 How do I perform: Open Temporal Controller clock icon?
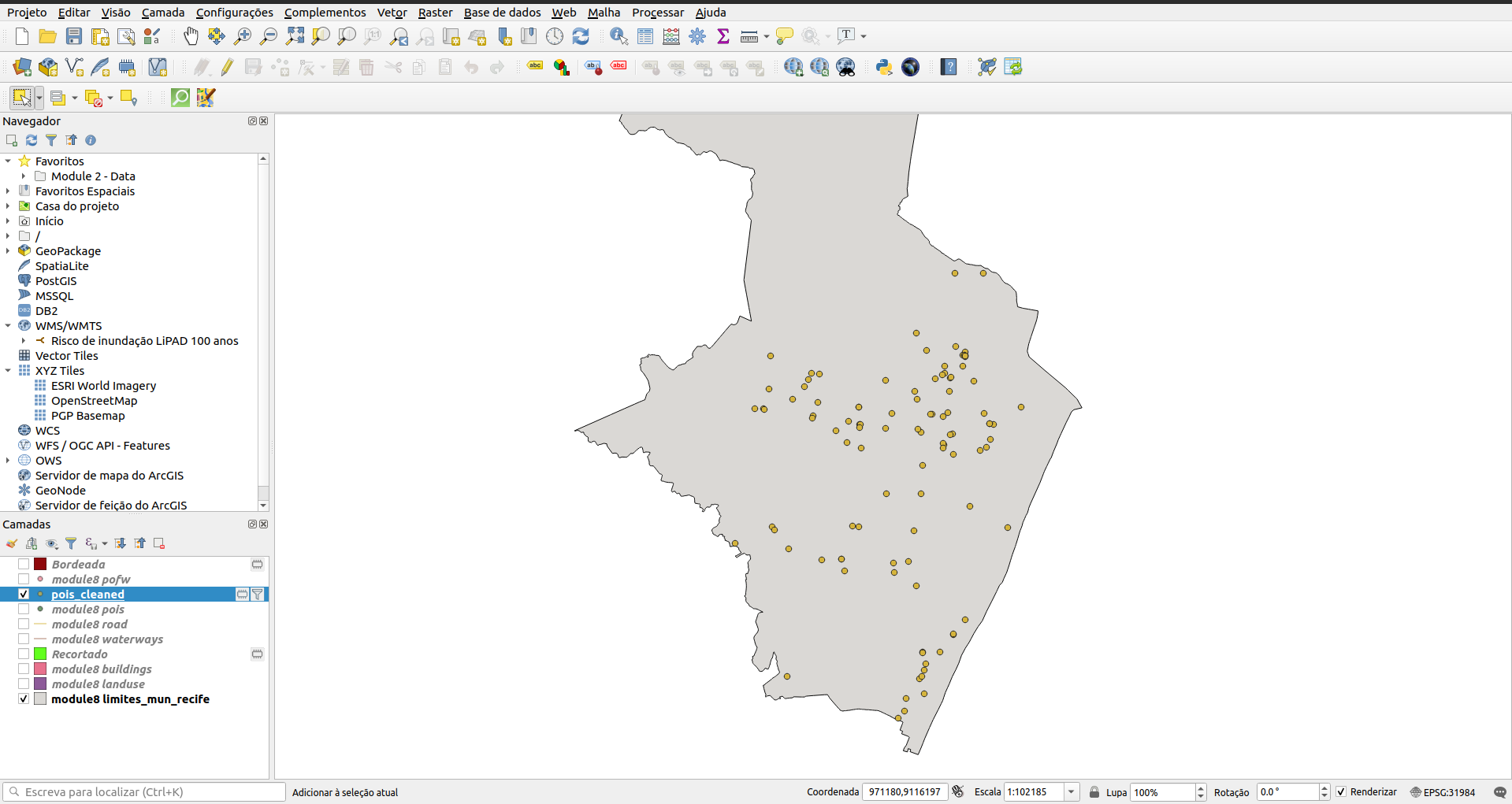pyautogui.click(x=555, y=36)
